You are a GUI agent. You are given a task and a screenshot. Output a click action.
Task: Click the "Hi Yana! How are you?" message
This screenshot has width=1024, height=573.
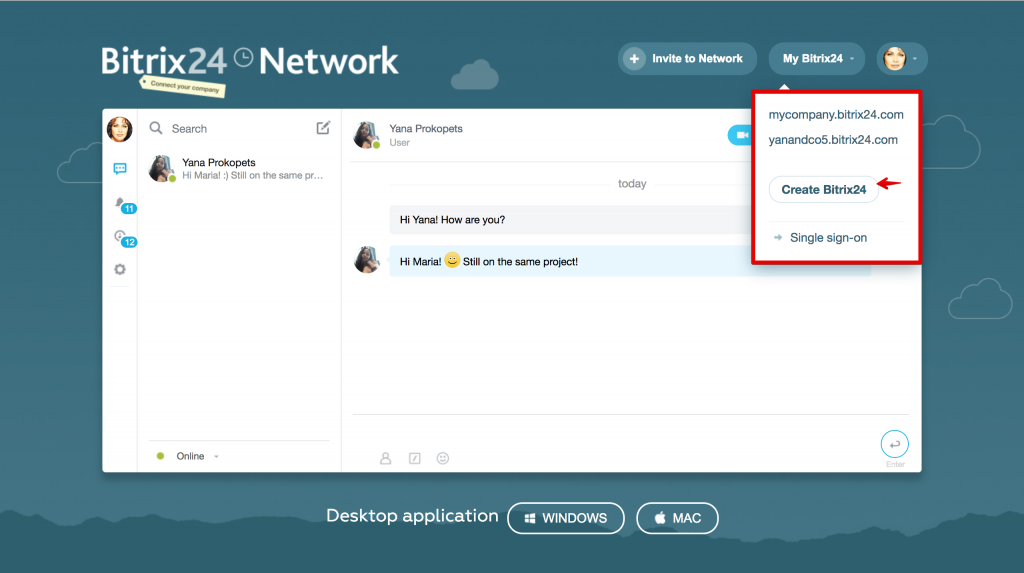click(x=570, y=220)
